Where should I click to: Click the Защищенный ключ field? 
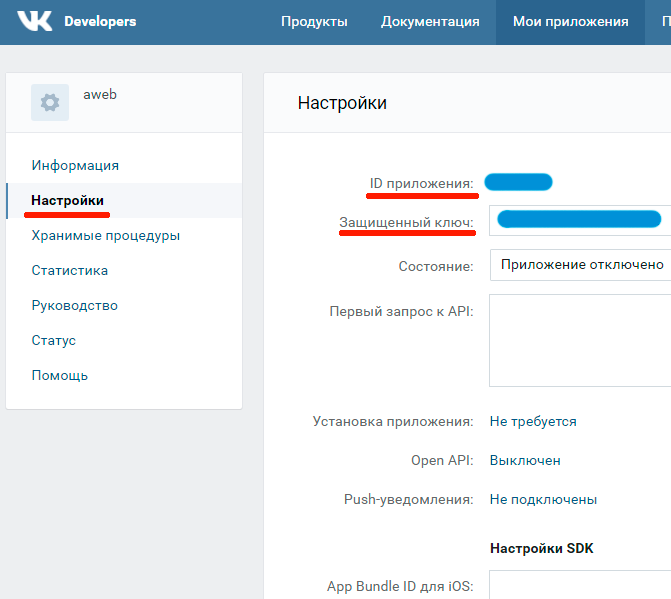pyautogui.click(x=580, y=220)
